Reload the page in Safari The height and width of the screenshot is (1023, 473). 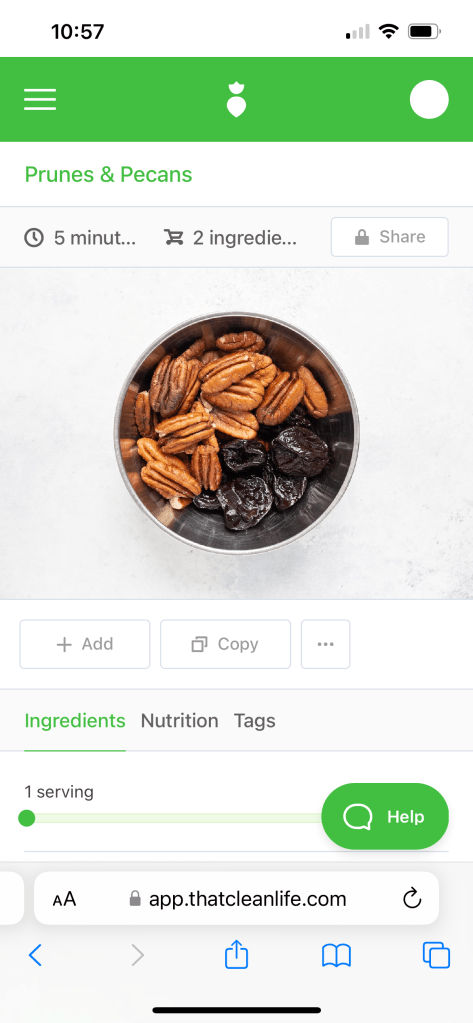click(412, 898)
